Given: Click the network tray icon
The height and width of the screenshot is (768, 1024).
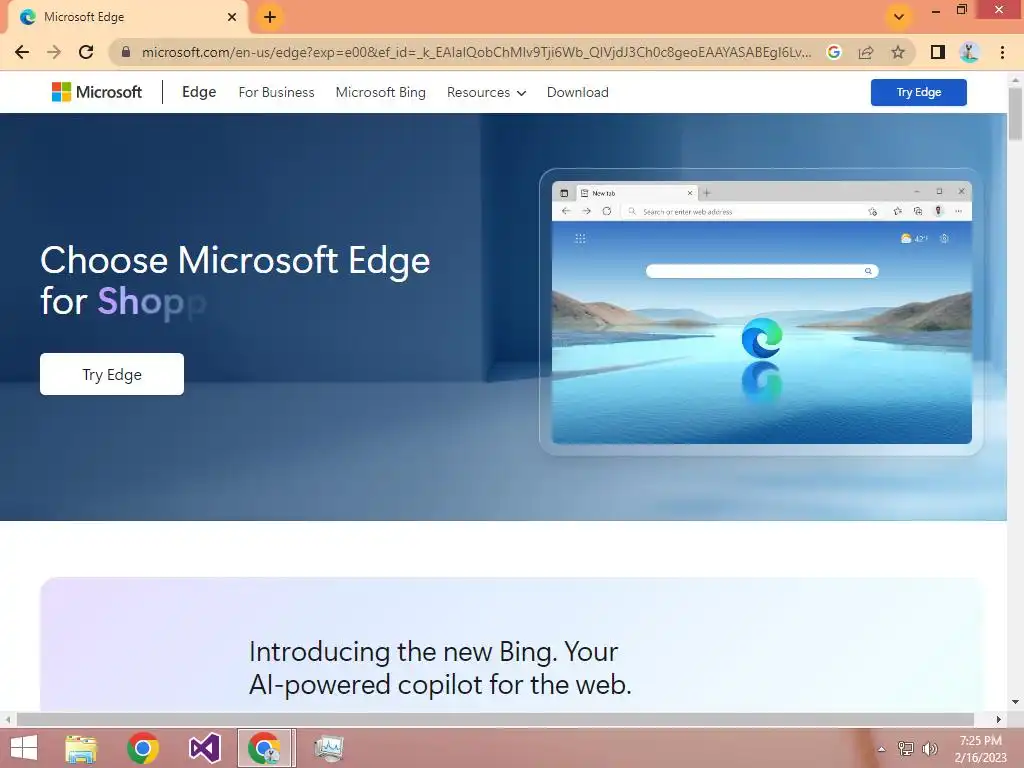Looking at the screenshot, I should pos(906,748).
